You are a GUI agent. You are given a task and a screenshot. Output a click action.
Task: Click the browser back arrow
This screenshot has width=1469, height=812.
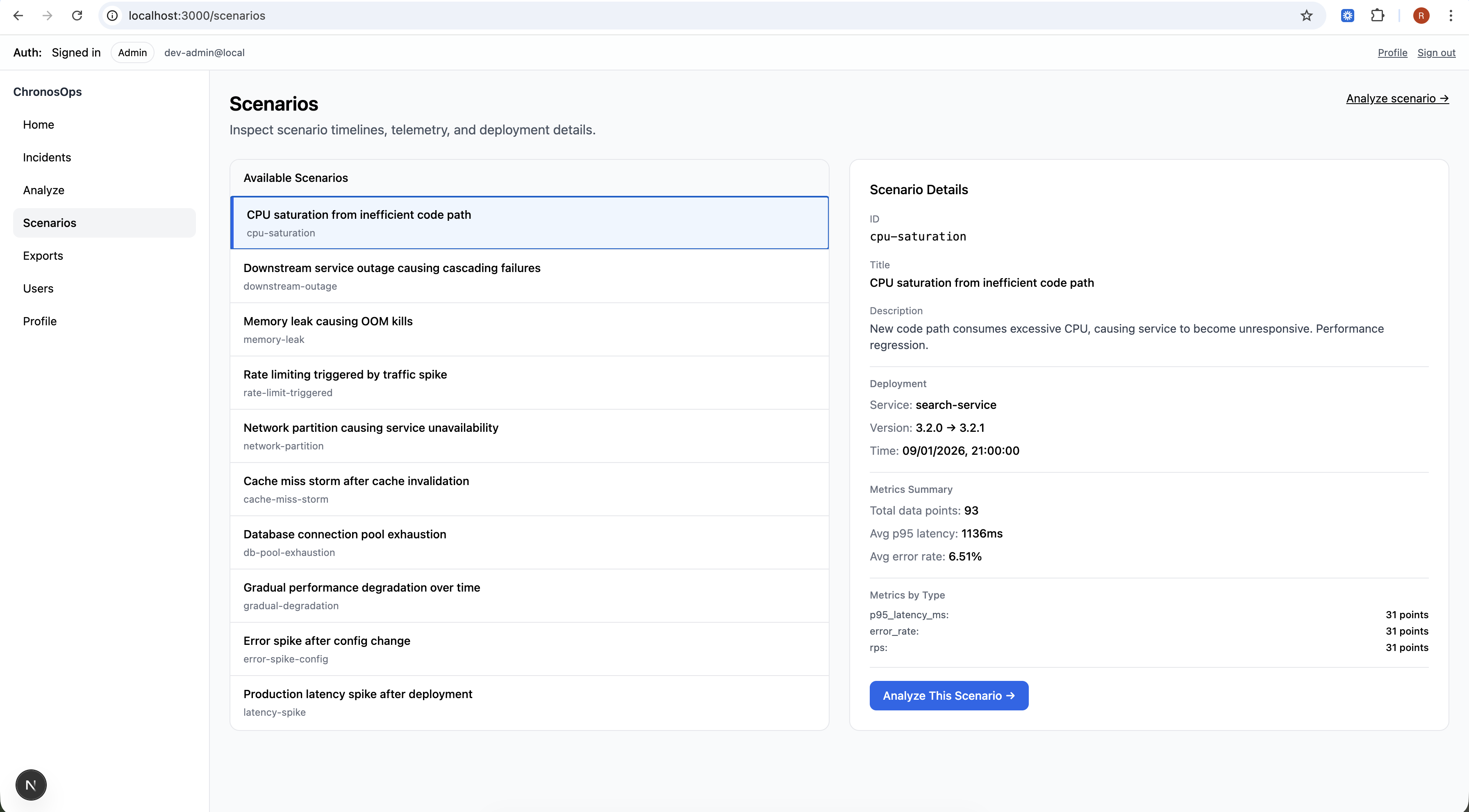pos(18,16)
